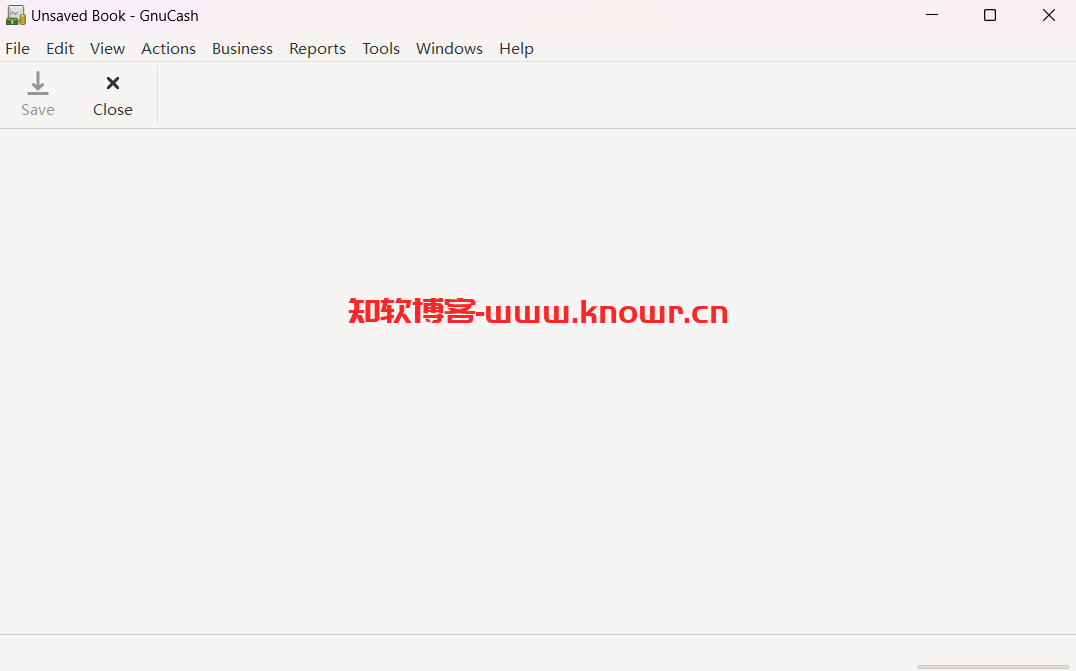Open the Windows menu
Image resolution: width=1076 pixels, height=671 pixels.
[x=449, y=49]
